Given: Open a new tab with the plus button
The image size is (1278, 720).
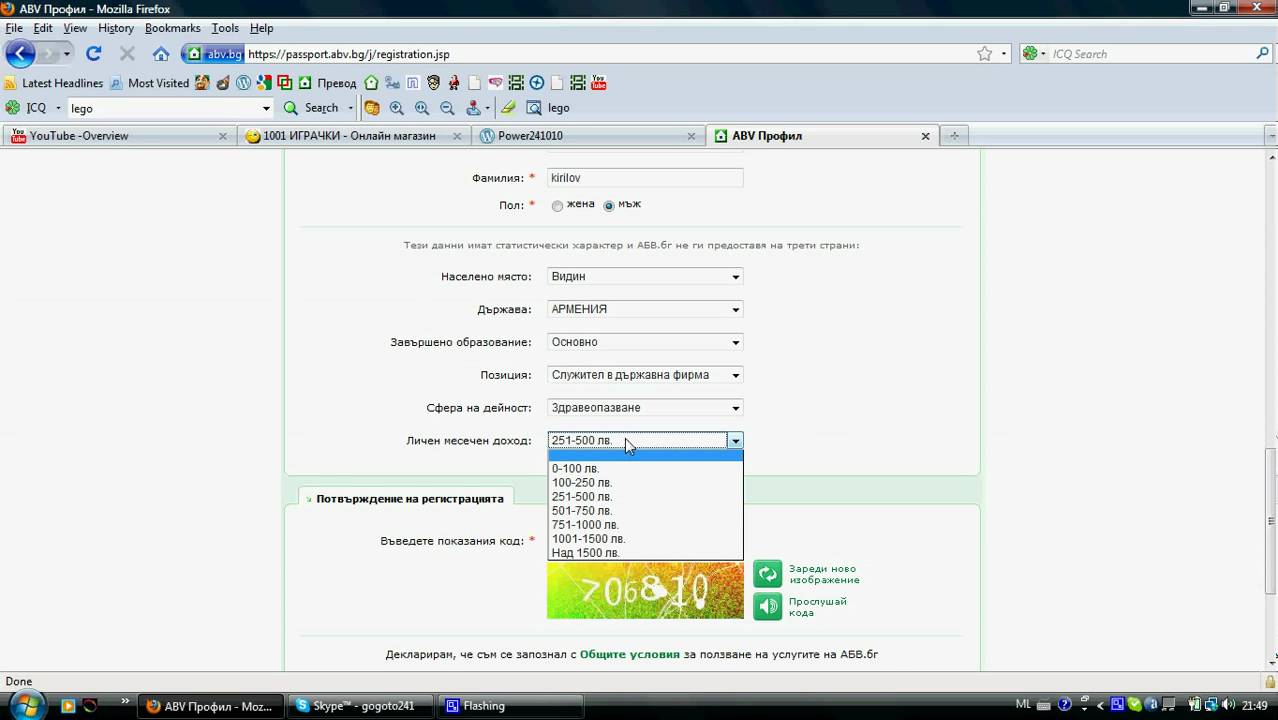Looking at the screenshot, I should pos(954,136).
